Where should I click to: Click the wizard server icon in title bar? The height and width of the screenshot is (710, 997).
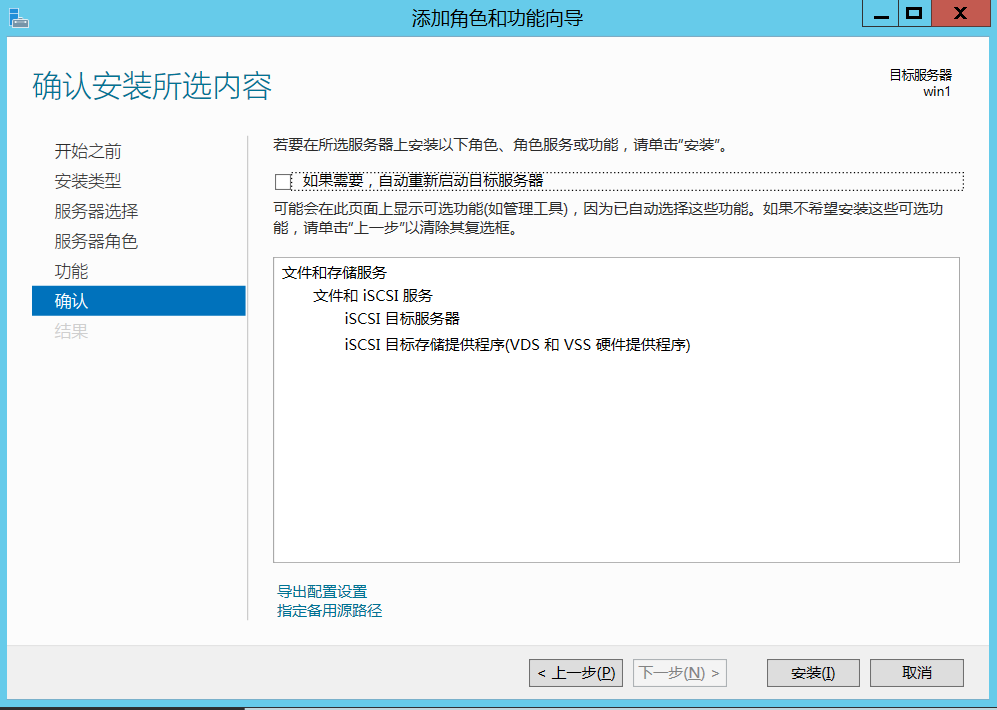pos(19,18)
